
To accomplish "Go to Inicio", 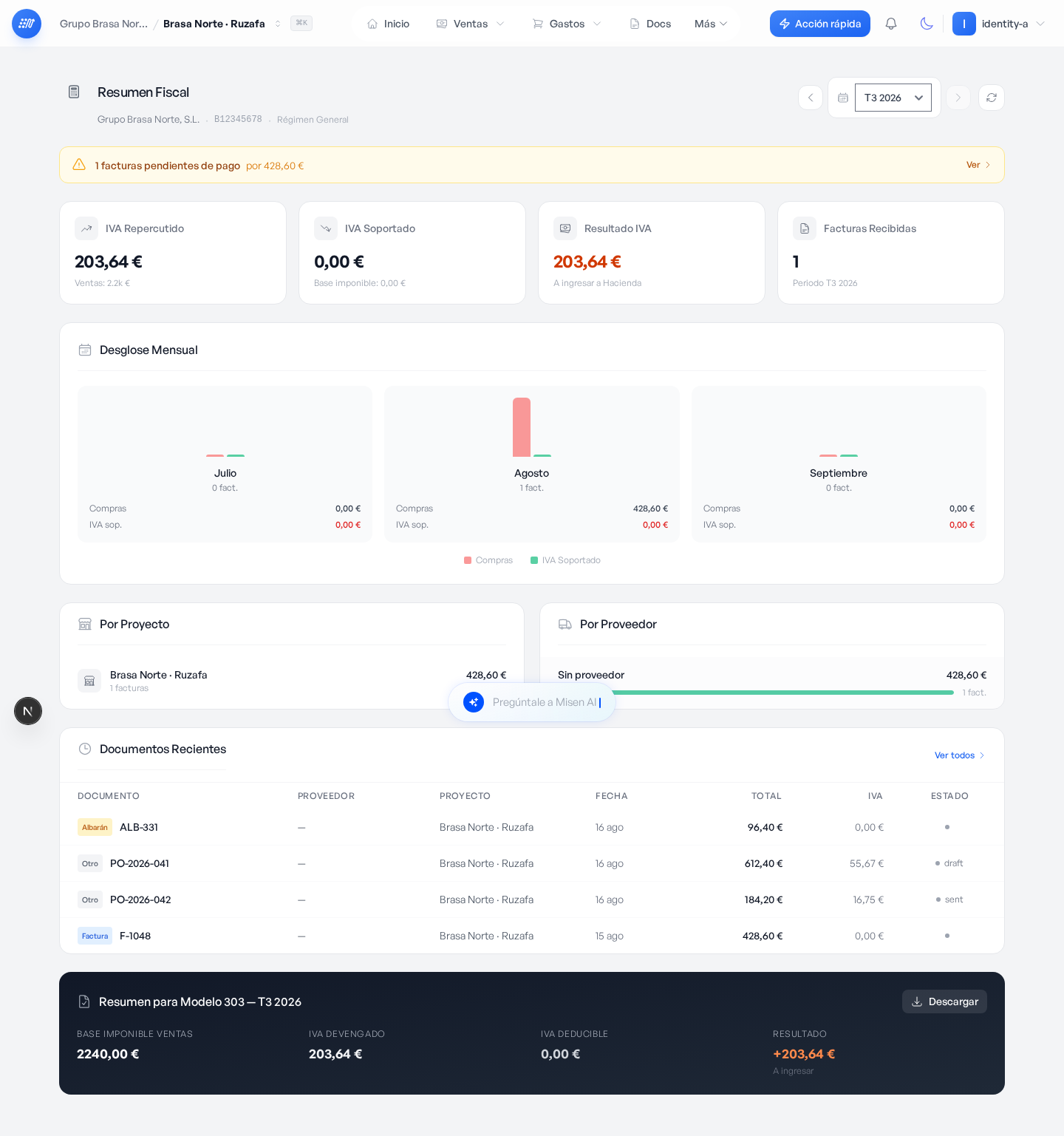I will point(389,24).
